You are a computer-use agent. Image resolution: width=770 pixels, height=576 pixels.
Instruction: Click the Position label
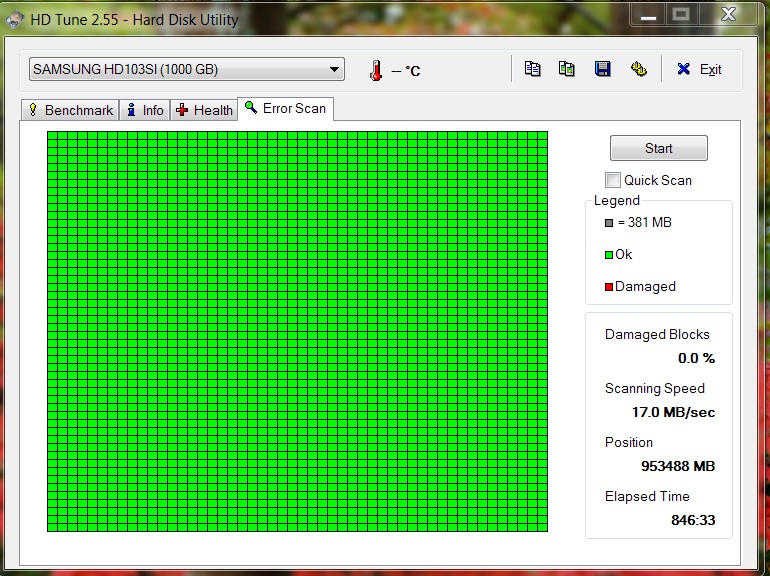tap(629, 442)
